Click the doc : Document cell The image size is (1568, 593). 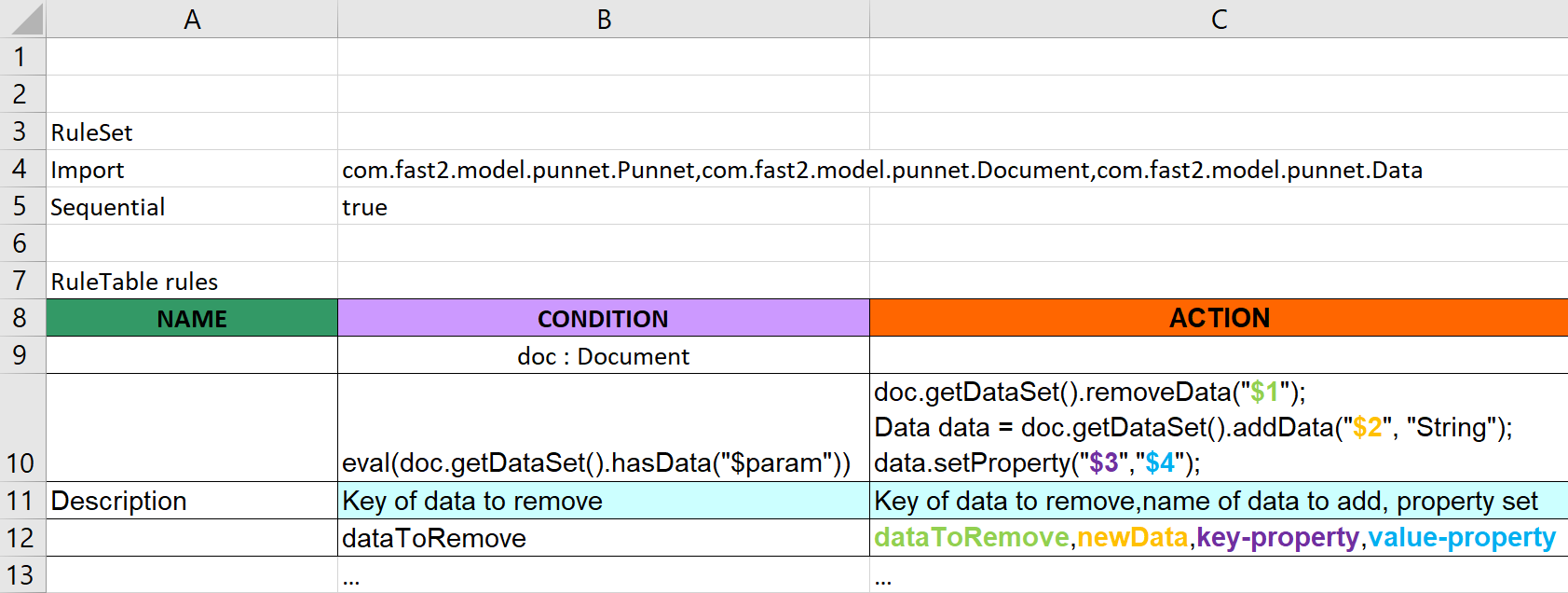(x=604, y=356)
